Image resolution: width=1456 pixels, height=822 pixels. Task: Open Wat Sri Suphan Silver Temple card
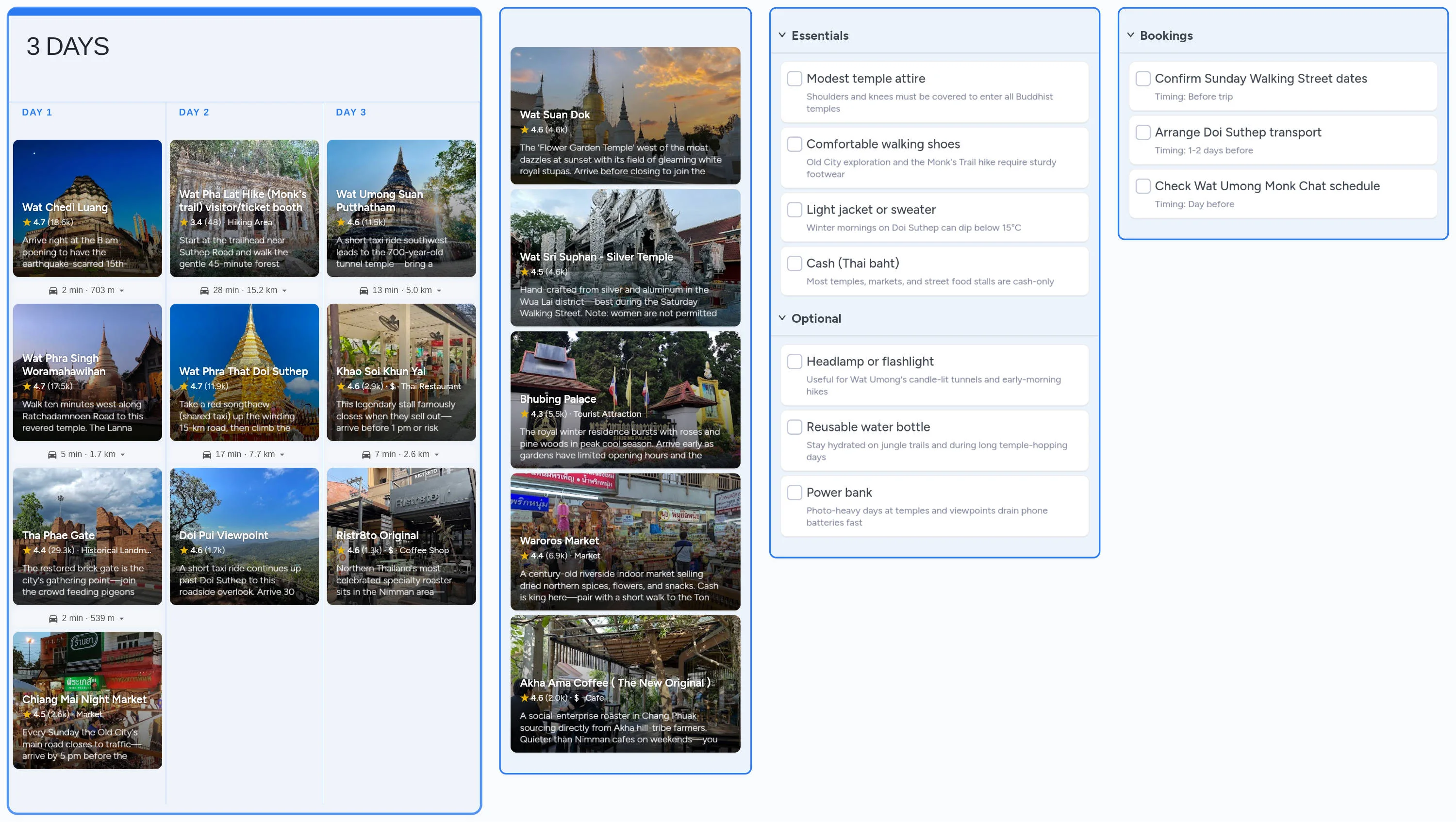tap(625, 258)
